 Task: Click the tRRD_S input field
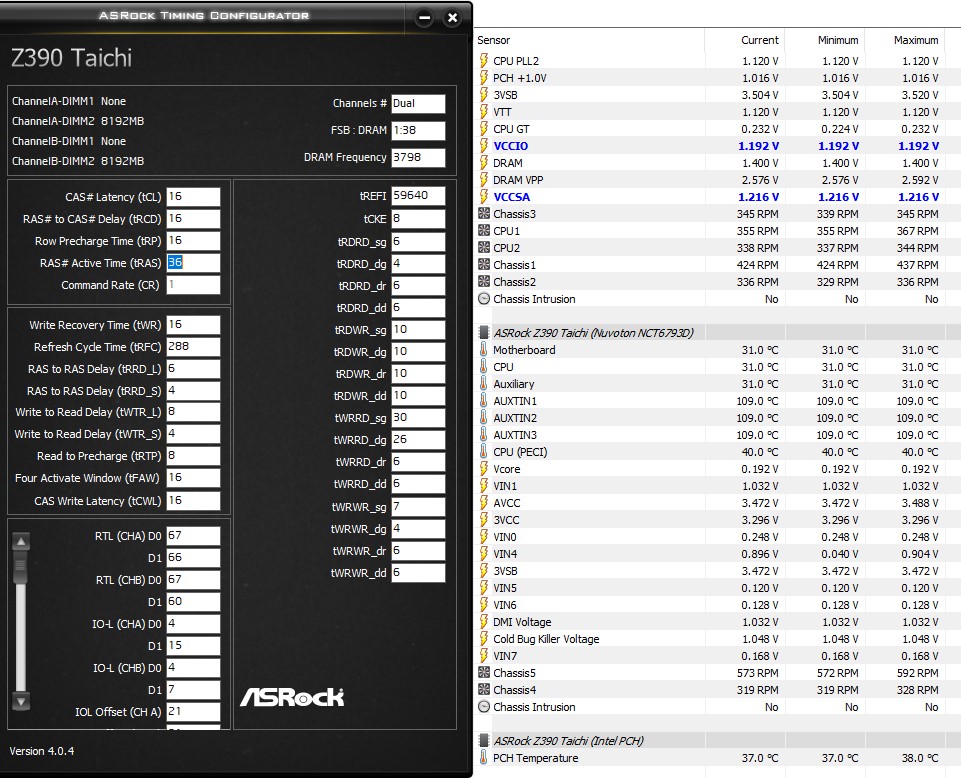click(193, 391)
